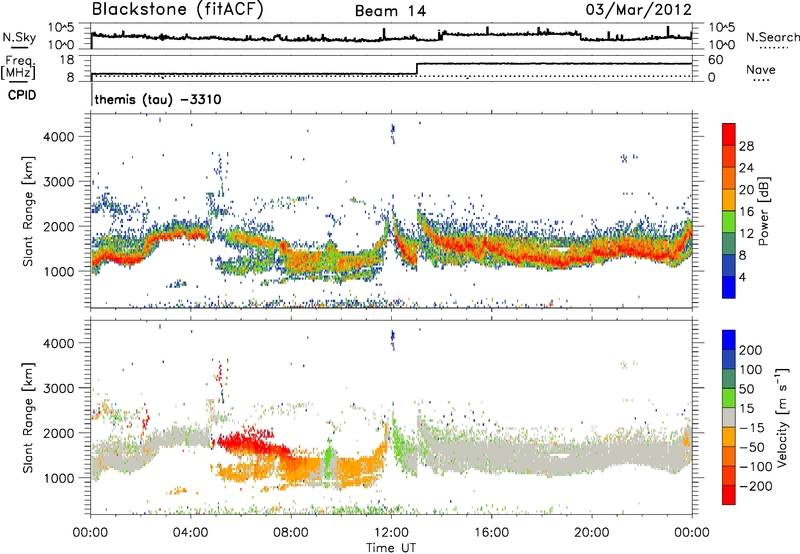Click the '200' tick on velocity colorbar
Screen dimensions: 800x554
coord(751,350)
